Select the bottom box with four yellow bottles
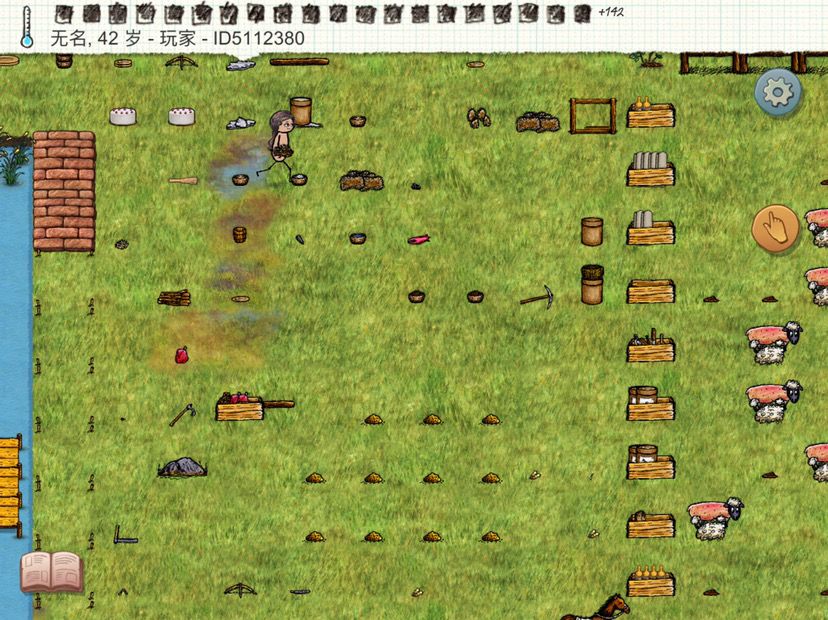The width and height of the screenshot is (828, 620). click(x=651, y=581)
